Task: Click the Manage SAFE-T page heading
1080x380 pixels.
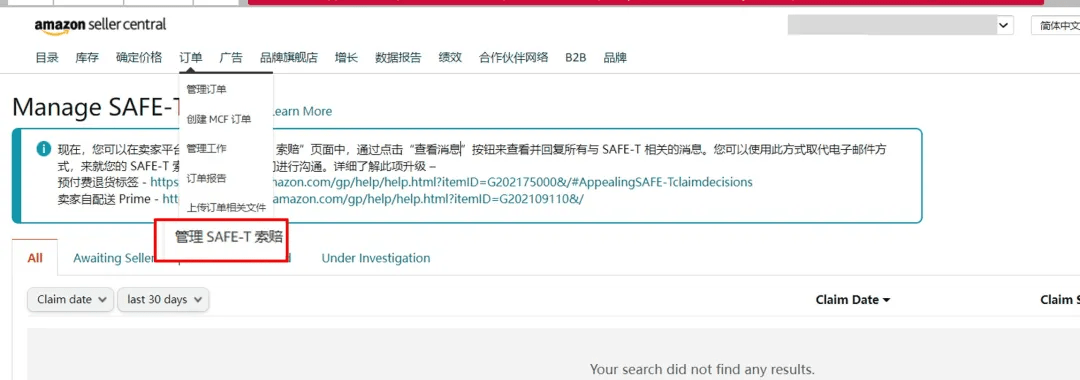Action: 96,108
